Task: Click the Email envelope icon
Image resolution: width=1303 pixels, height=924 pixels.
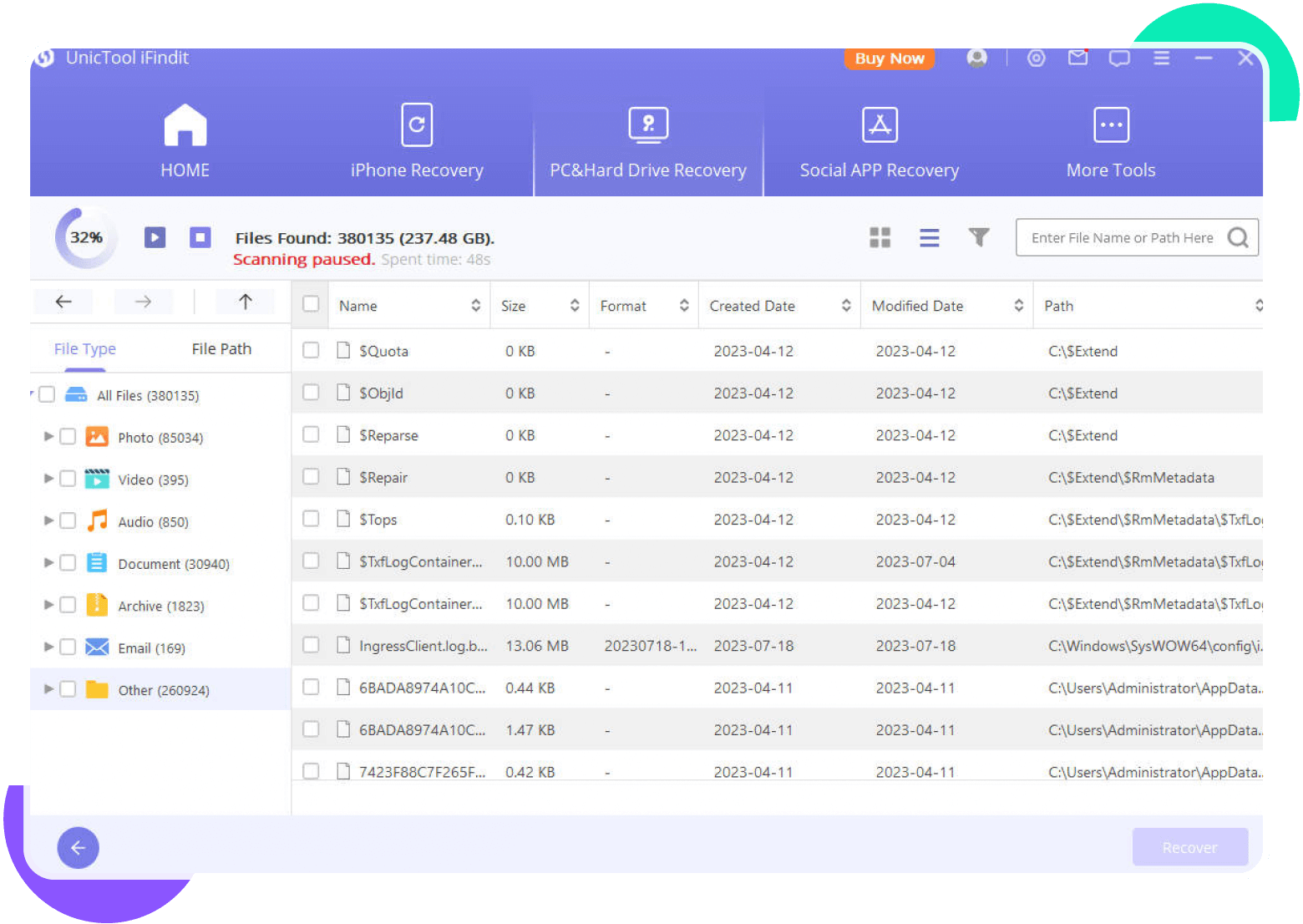Action: 97,647
